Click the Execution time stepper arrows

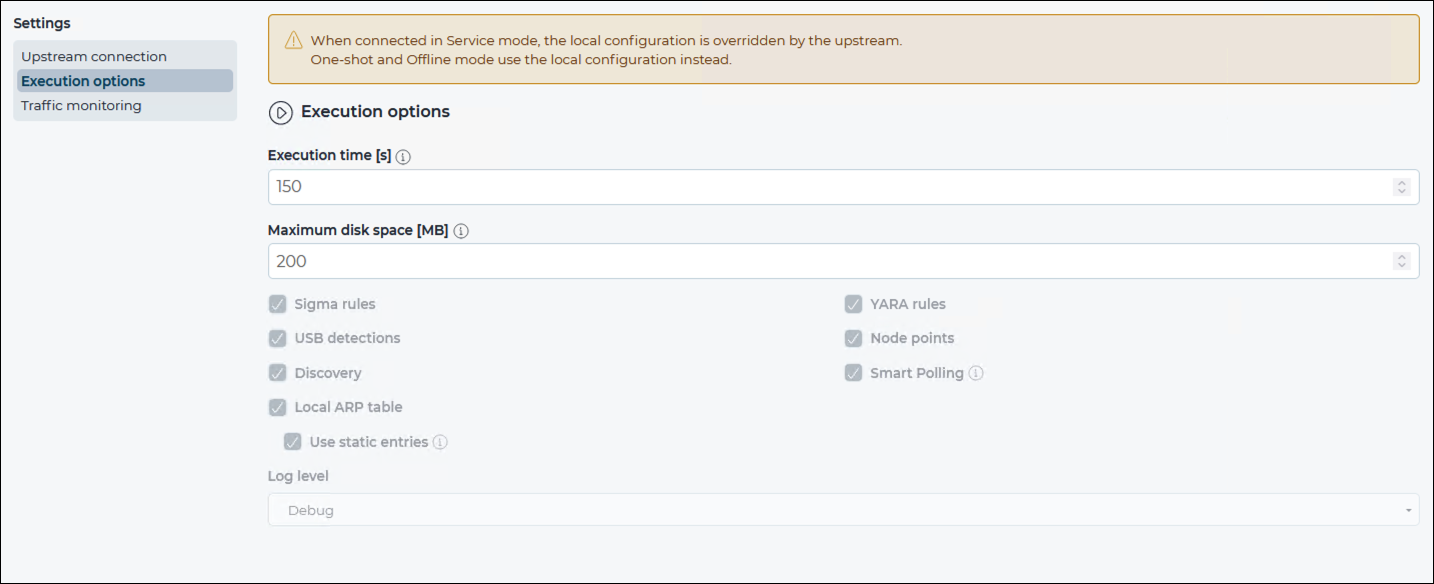coord(1401,187)
